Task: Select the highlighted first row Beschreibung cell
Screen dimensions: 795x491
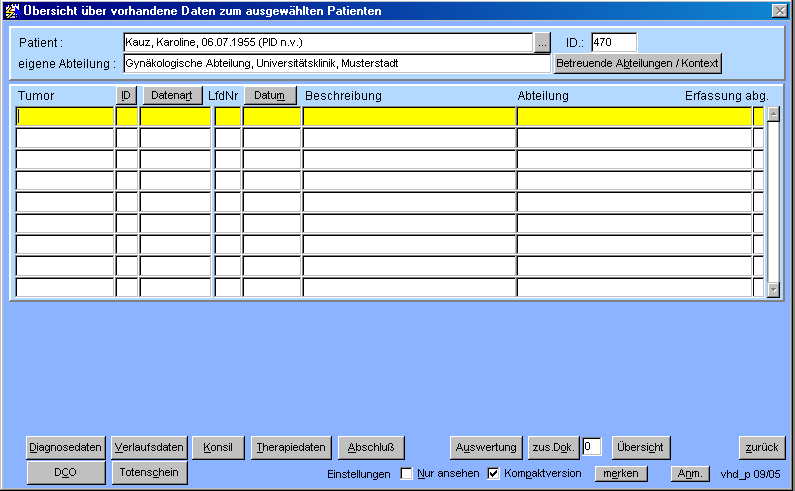Action: 409,117
